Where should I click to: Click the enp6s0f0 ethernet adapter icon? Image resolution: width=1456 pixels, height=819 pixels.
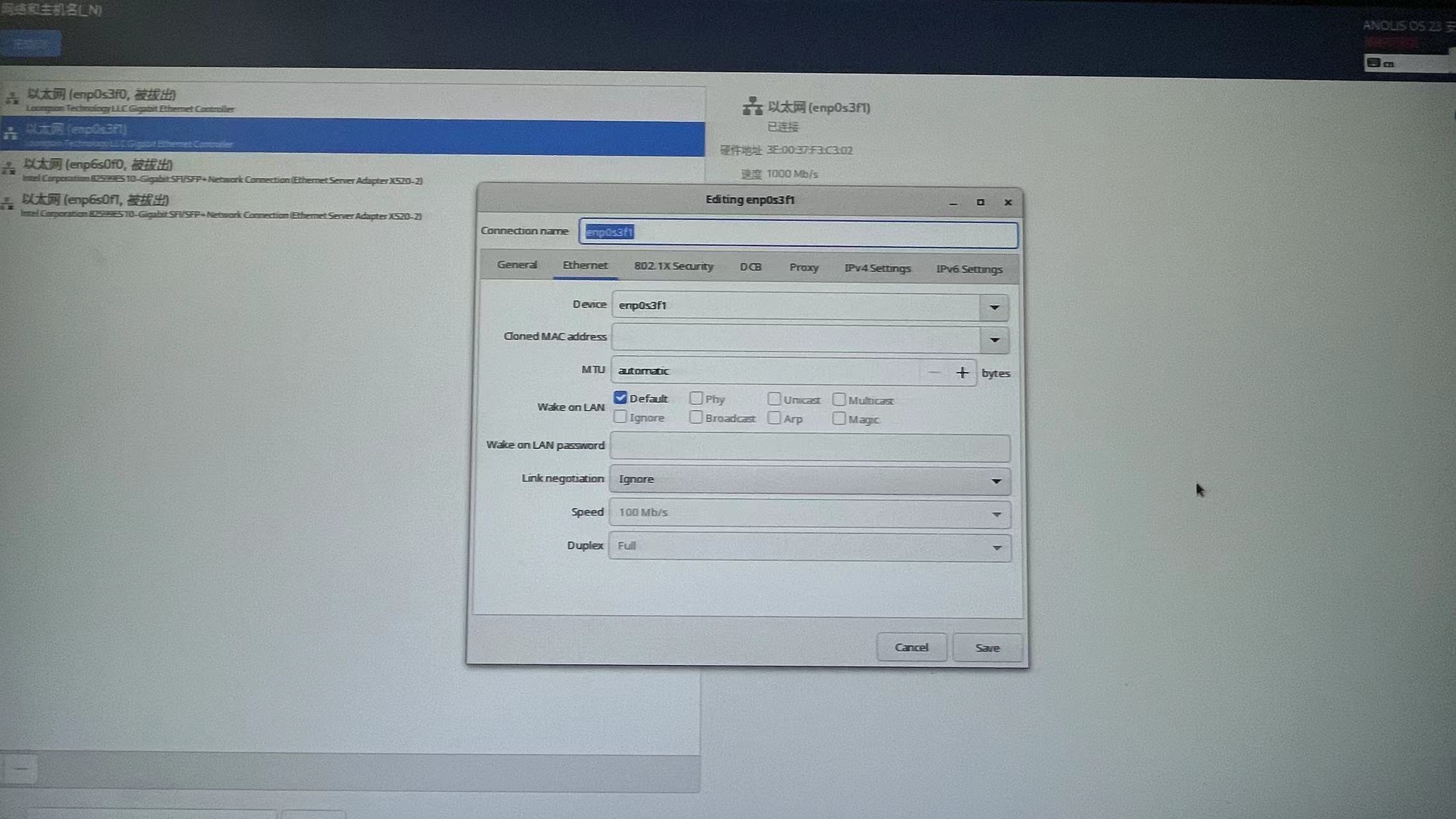9,169
